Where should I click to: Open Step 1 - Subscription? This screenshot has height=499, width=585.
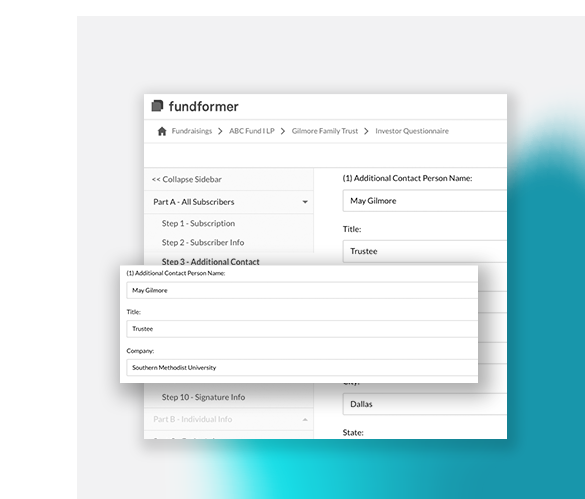198,224
